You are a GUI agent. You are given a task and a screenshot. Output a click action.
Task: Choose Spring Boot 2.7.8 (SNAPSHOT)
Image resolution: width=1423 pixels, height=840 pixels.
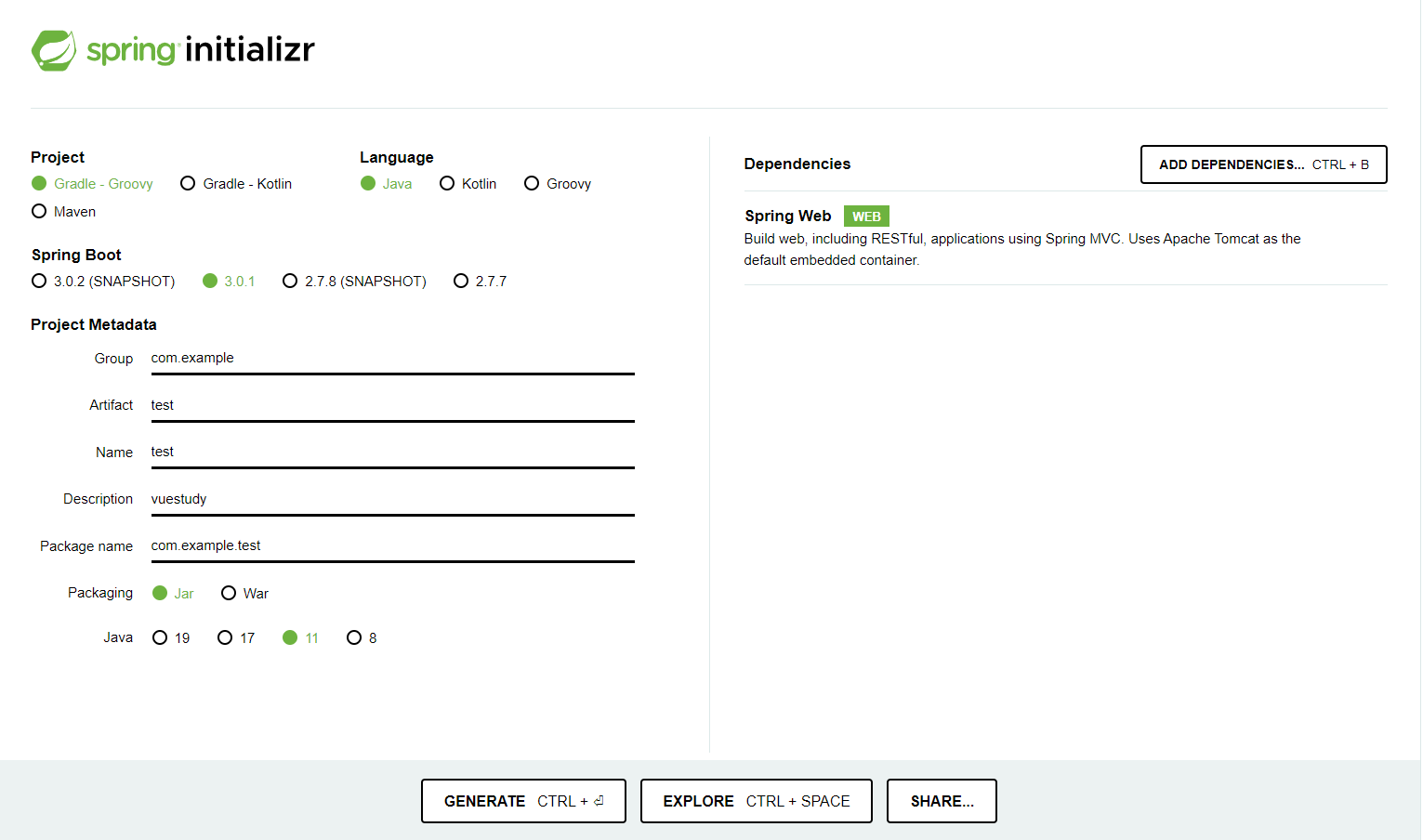[354, 282]
